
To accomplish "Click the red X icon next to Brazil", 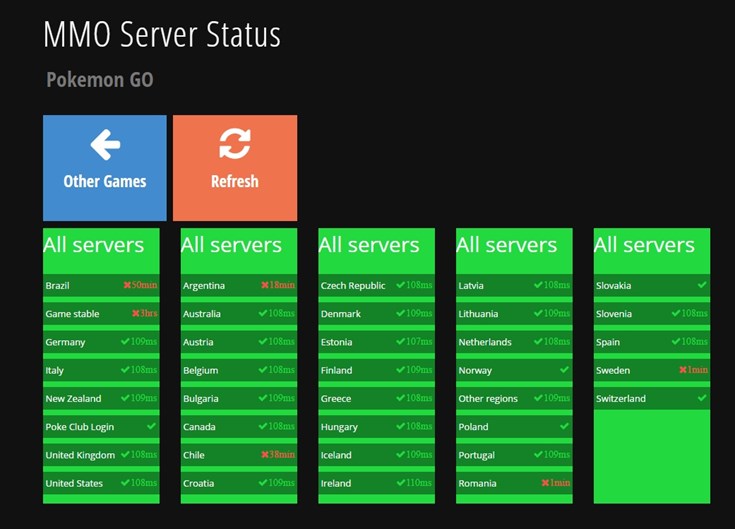I will pos(127,285).
